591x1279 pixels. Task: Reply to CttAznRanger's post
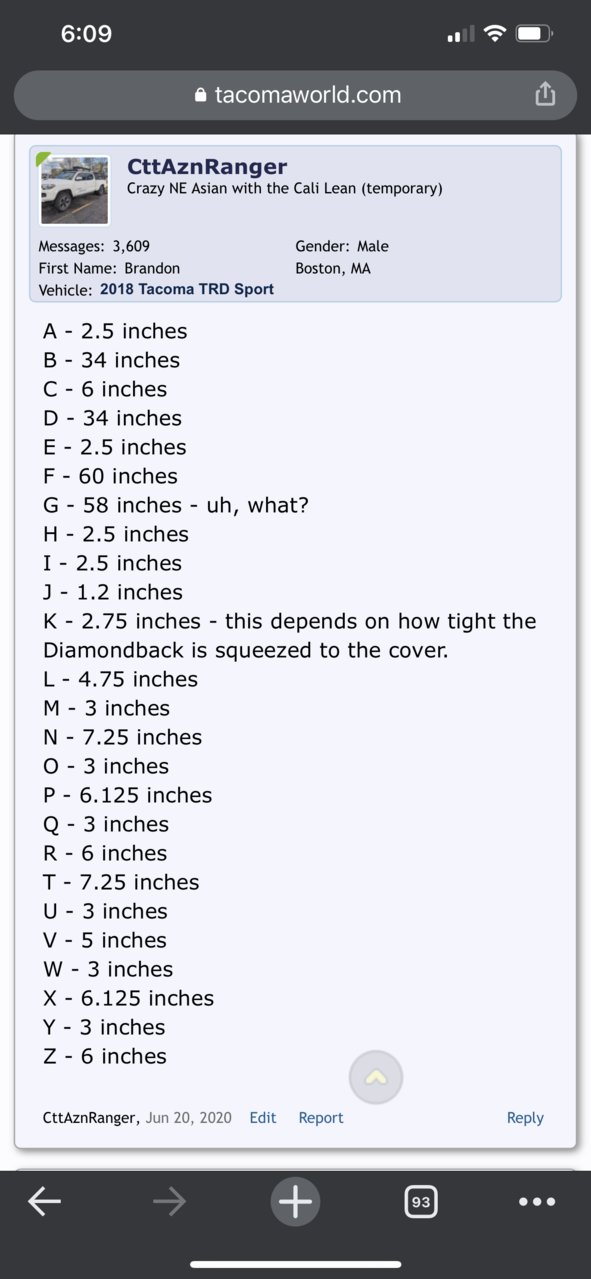tap(525, 1118)
